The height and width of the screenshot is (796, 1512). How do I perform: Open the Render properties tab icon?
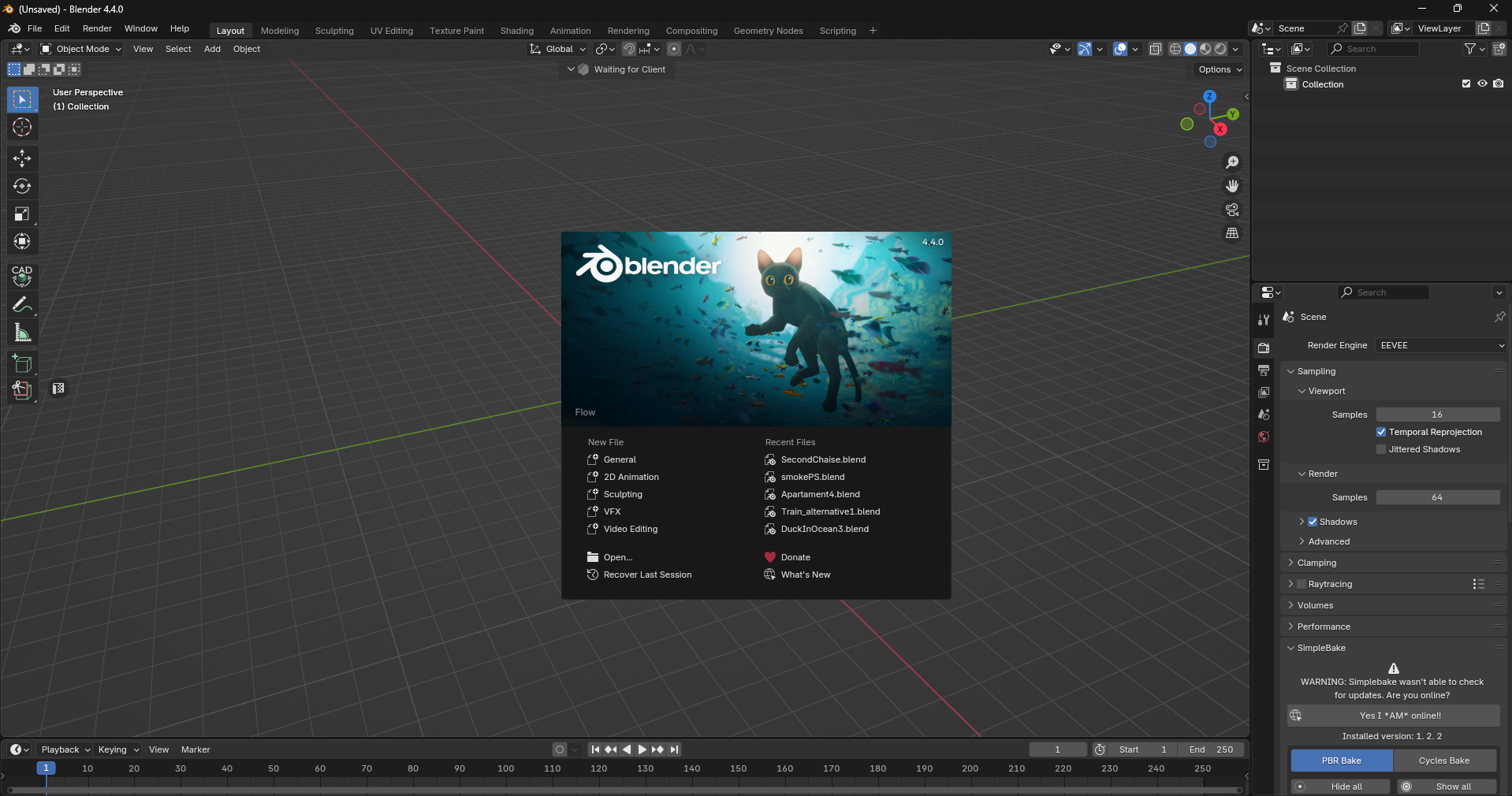point(1264,348)
